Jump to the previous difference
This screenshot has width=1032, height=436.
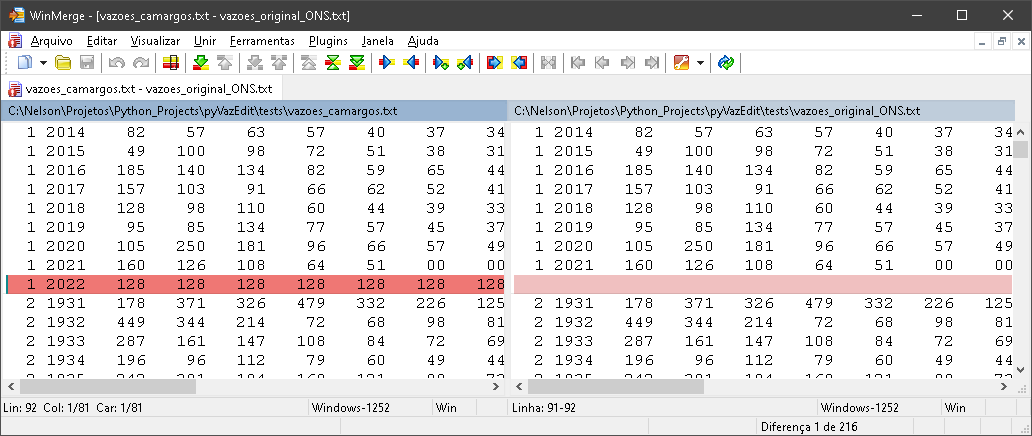224,63
